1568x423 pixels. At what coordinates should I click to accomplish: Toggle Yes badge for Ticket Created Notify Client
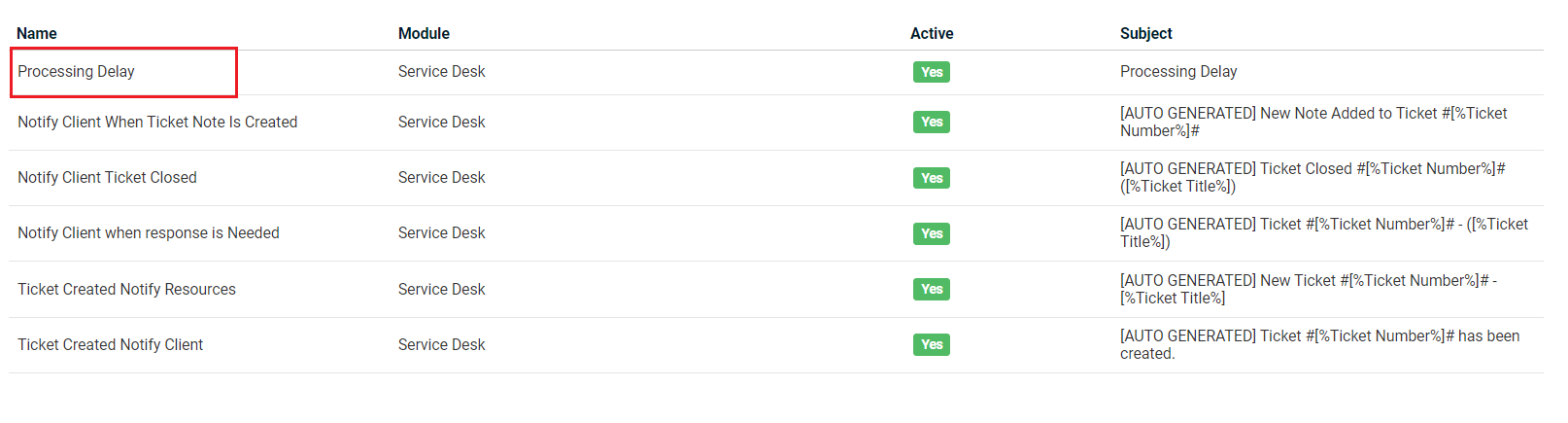[932, 345]
